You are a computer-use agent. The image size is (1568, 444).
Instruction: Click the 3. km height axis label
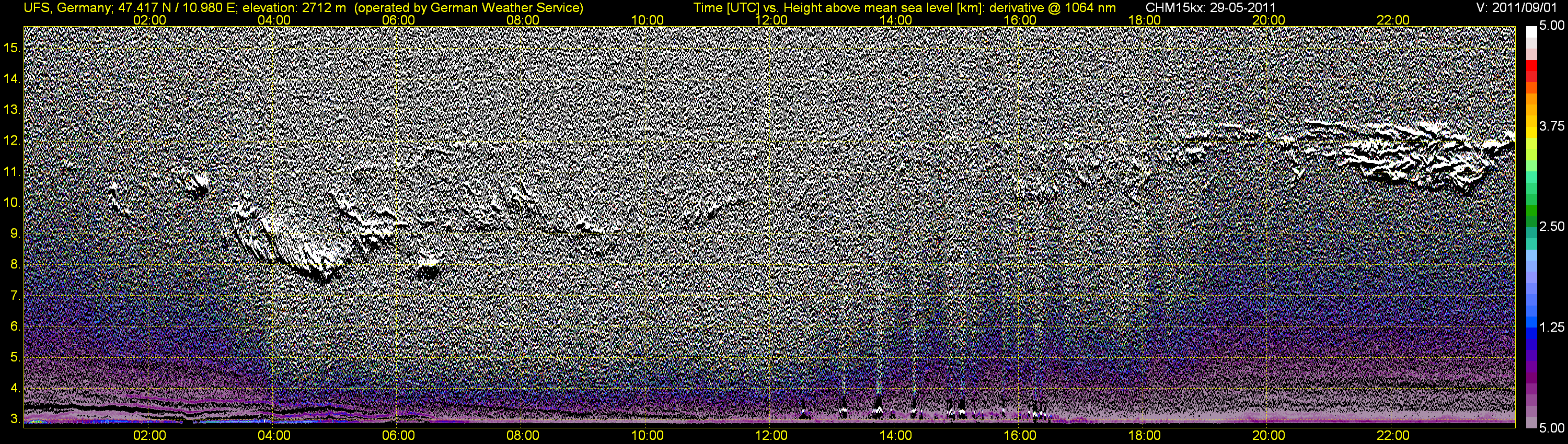(15, 419)
